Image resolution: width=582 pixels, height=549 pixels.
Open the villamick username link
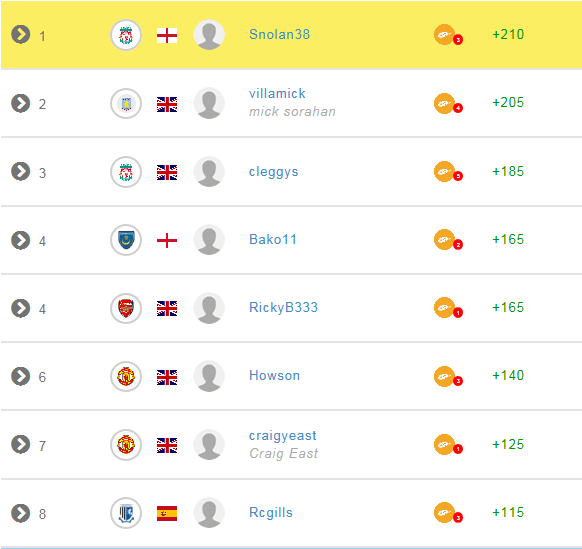[x=277, y=94]
